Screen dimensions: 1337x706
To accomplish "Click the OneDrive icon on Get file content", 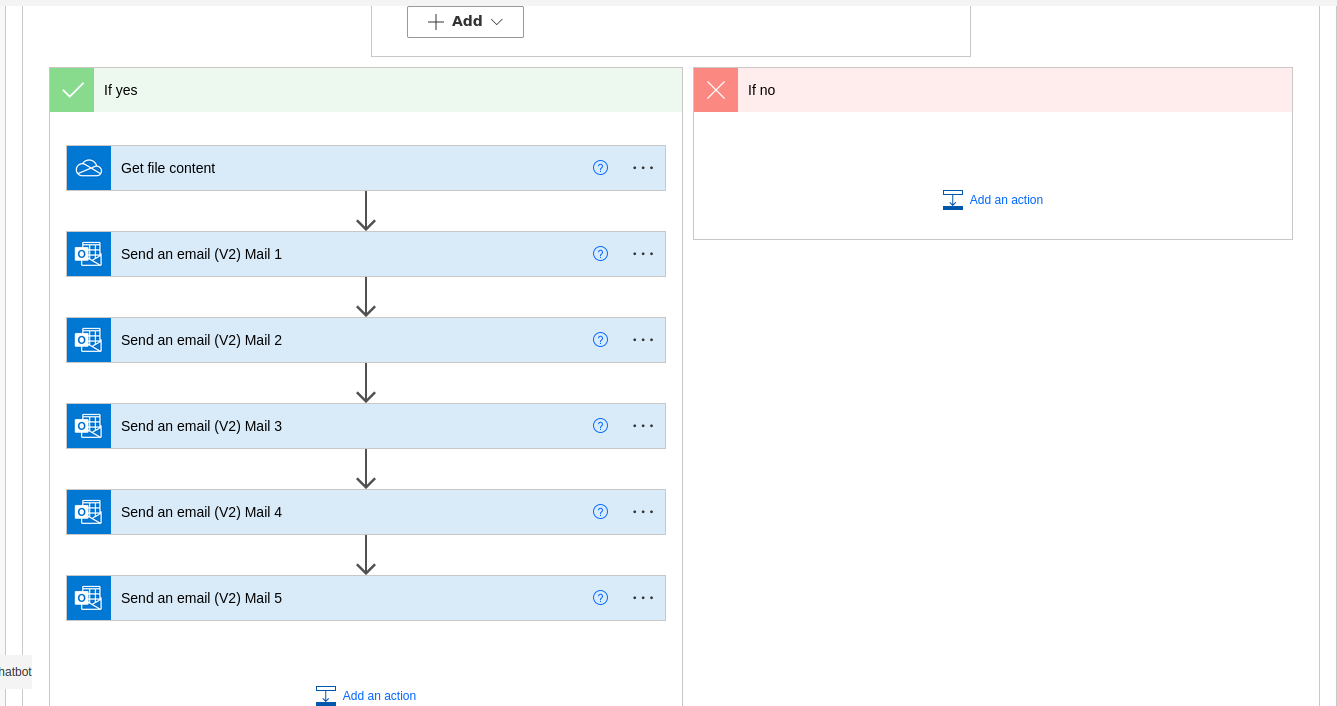I will point(89,168).
